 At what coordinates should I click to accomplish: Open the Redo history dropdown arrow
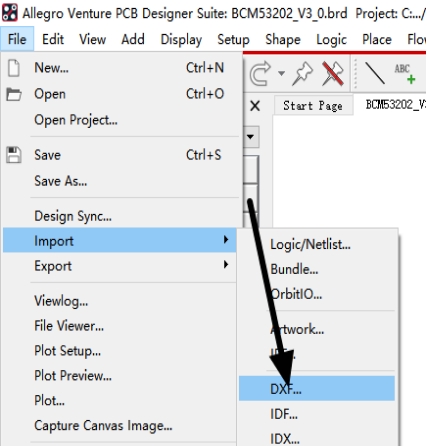coord(281,73)
